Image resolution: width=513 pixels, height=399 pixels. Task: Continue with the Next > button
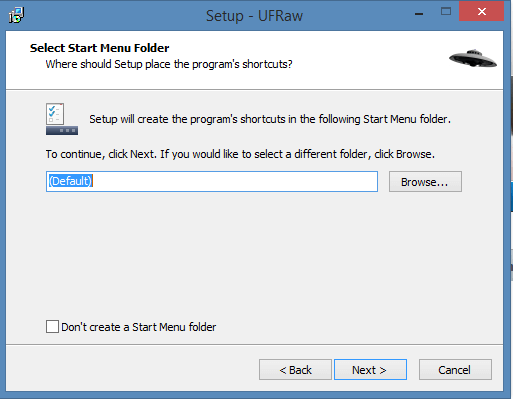[370, 370]
